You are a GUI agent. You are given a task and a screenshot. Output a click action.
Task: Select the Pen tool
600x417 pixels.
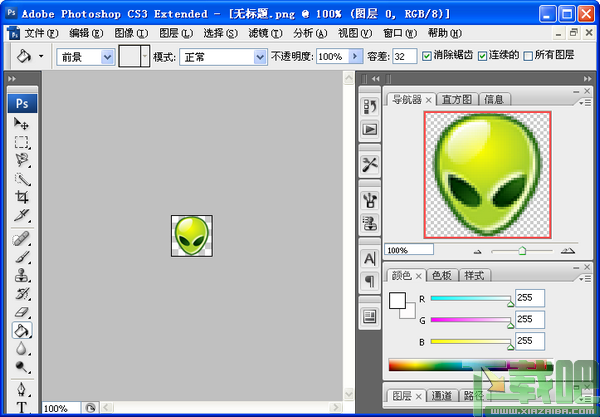point(21,389)
